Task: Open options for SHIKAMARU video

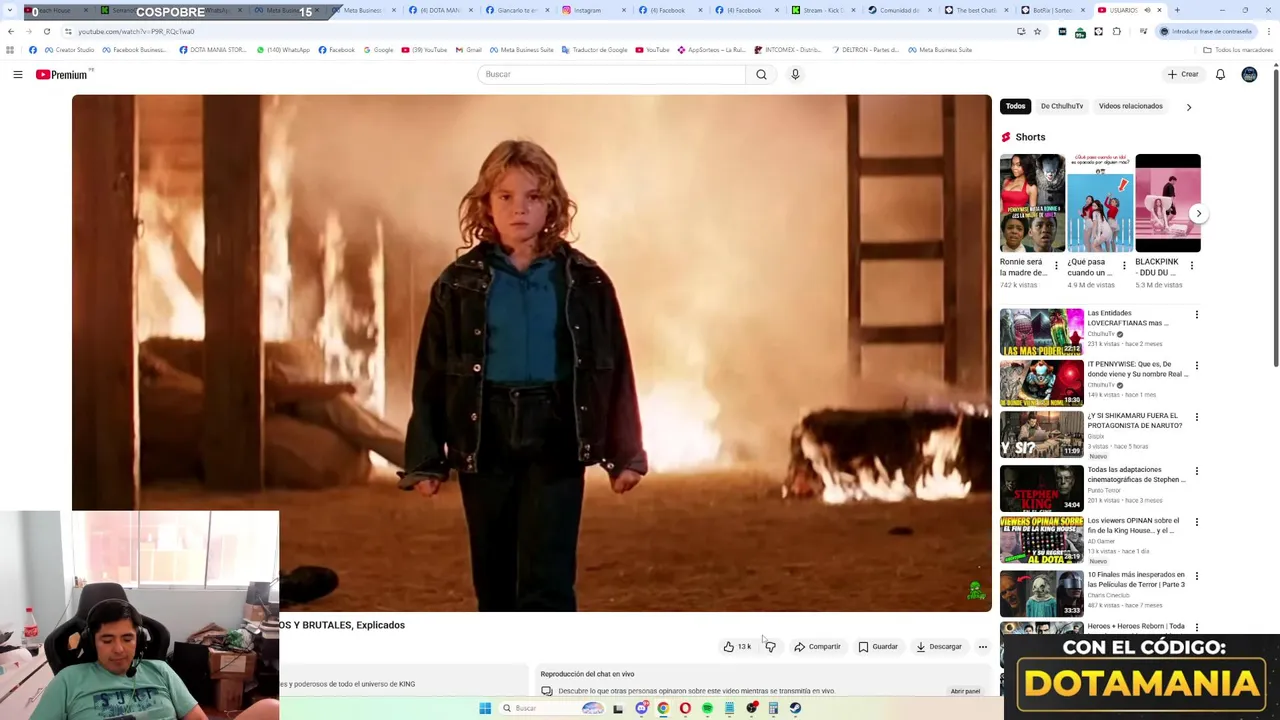Action: pos(1196,417)
